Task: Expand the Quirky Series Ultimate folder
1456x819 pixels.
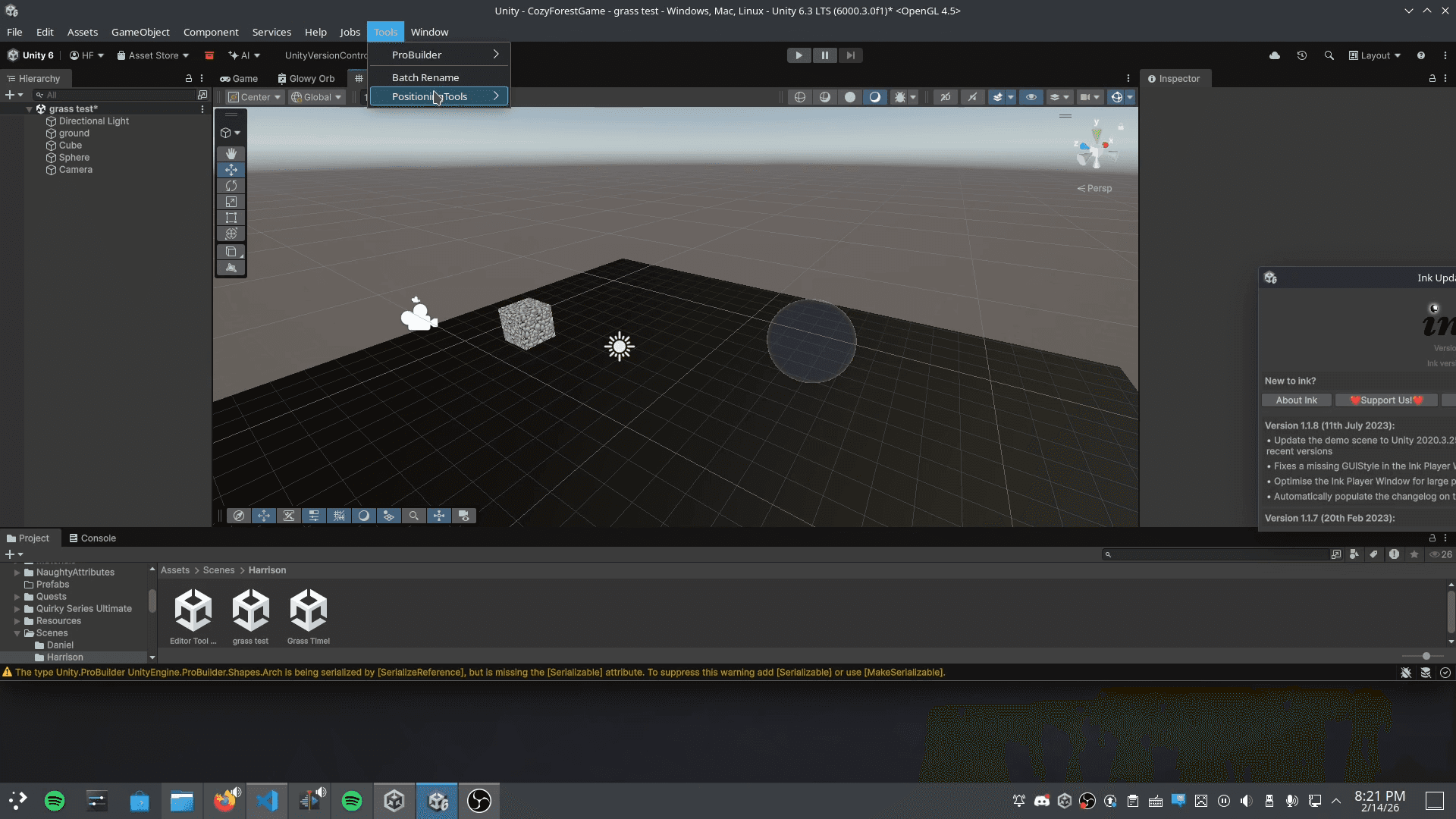Action: coord(17,609)
